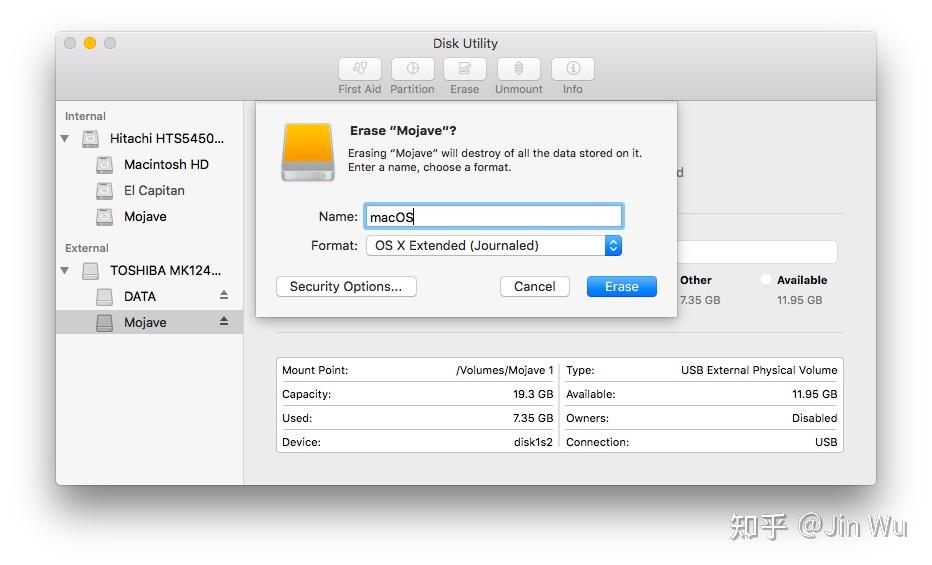Click the DATA volume icon
Viewport: 932px width, 565px height.
105,296
